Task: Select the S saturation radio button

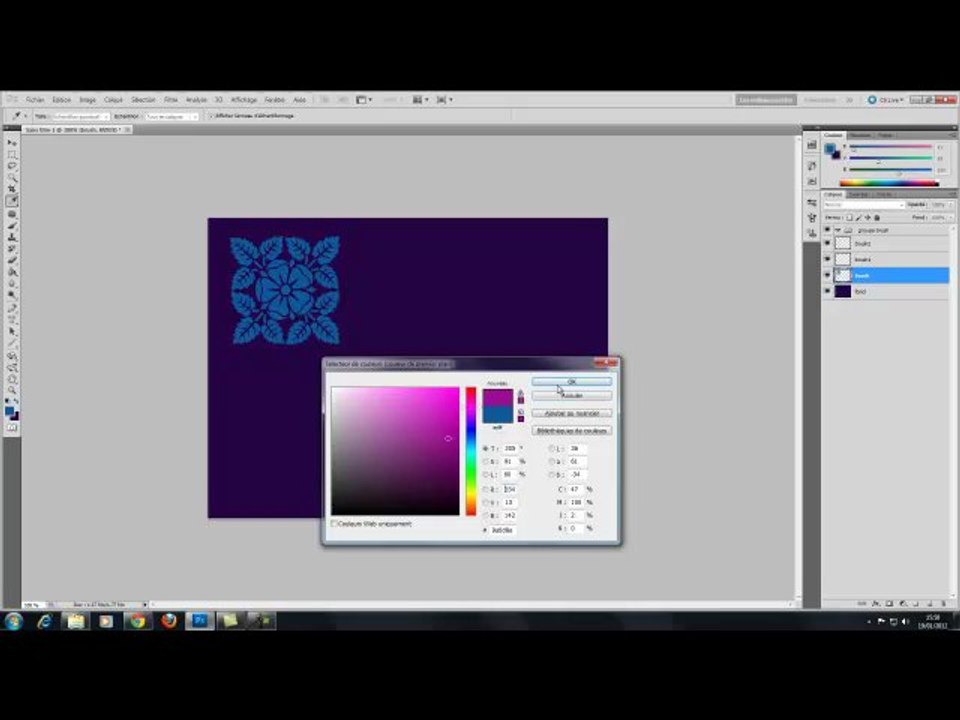Action: click(486, 461)
